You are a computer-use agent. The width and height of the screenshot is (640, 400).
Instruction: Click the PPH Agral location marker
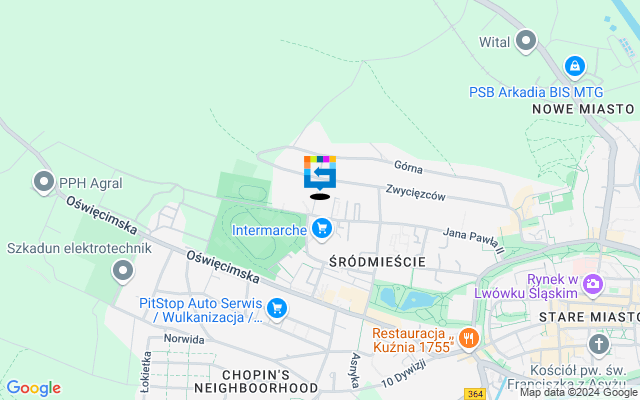click(x=44, y=182)
